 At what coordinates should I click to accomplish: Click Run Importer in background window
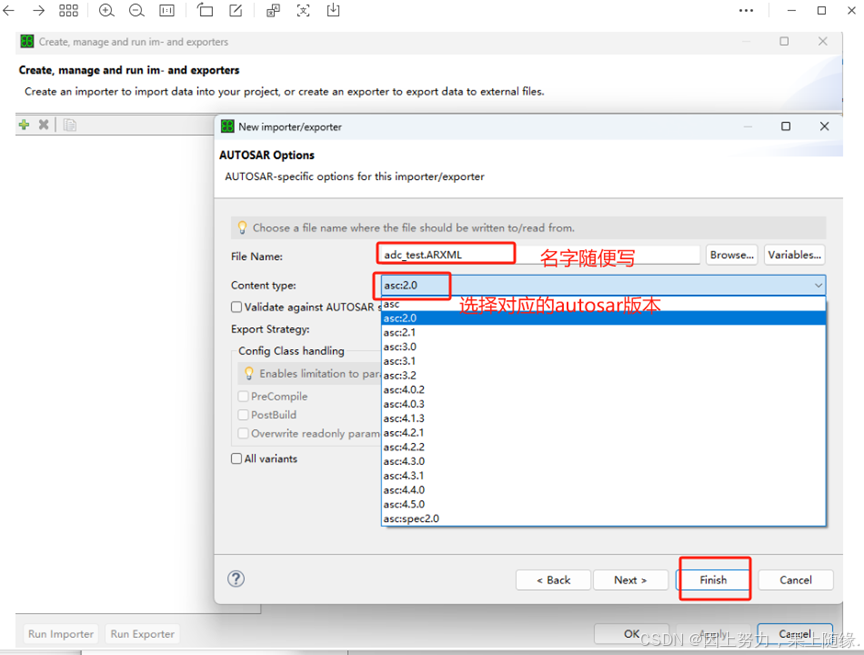[61, 634]
